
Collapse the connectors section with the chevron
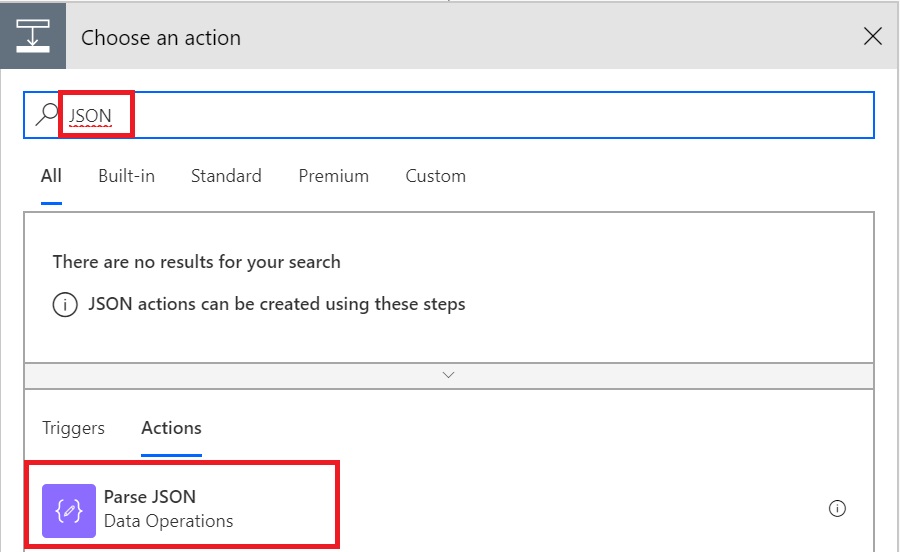[x=449, y=375]
